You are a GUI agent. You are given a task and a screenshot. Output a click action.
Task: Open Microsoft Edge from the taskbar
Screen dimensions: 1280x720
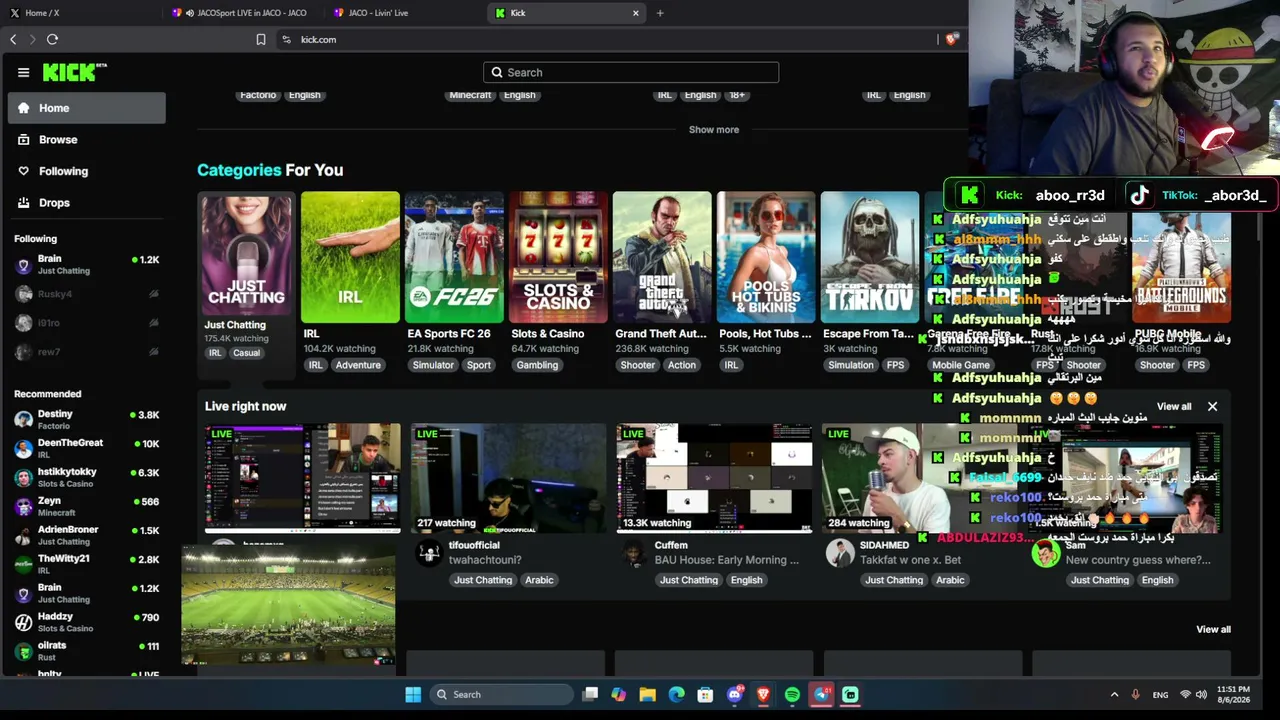coord(676,694)
